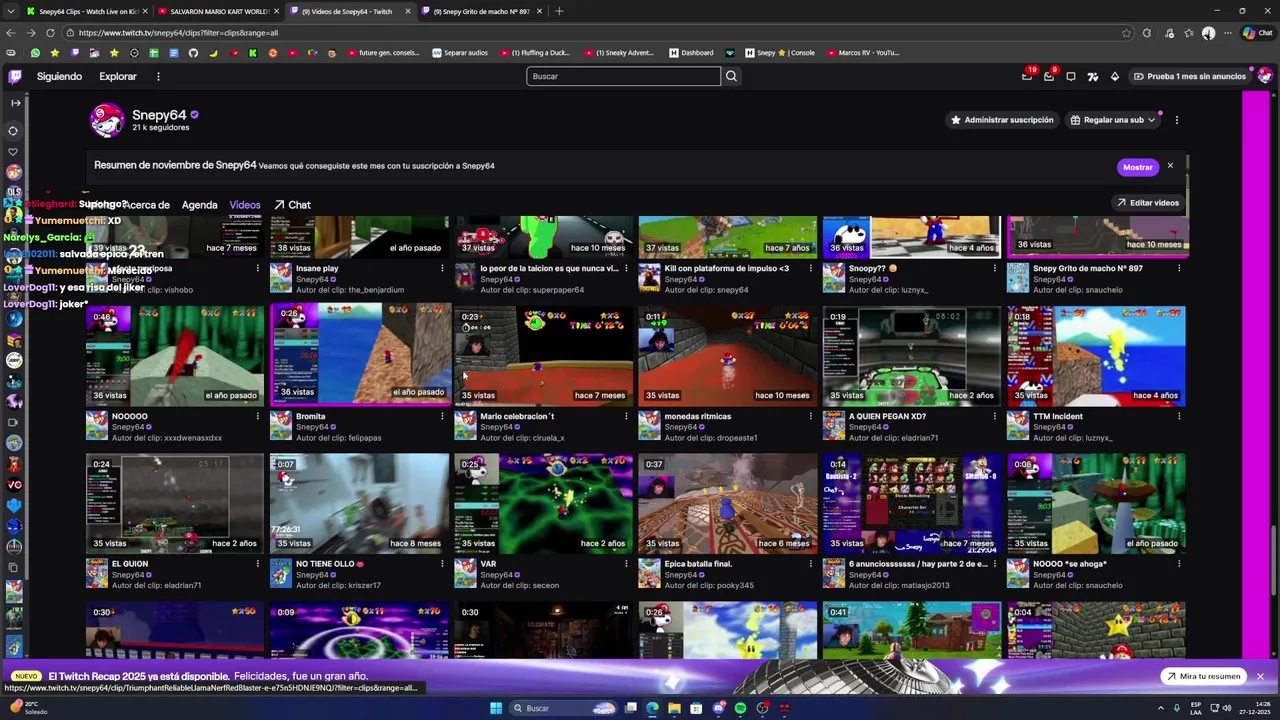
Task: Open the 'Chat' tab link
Action: click(x=292, y=205)
